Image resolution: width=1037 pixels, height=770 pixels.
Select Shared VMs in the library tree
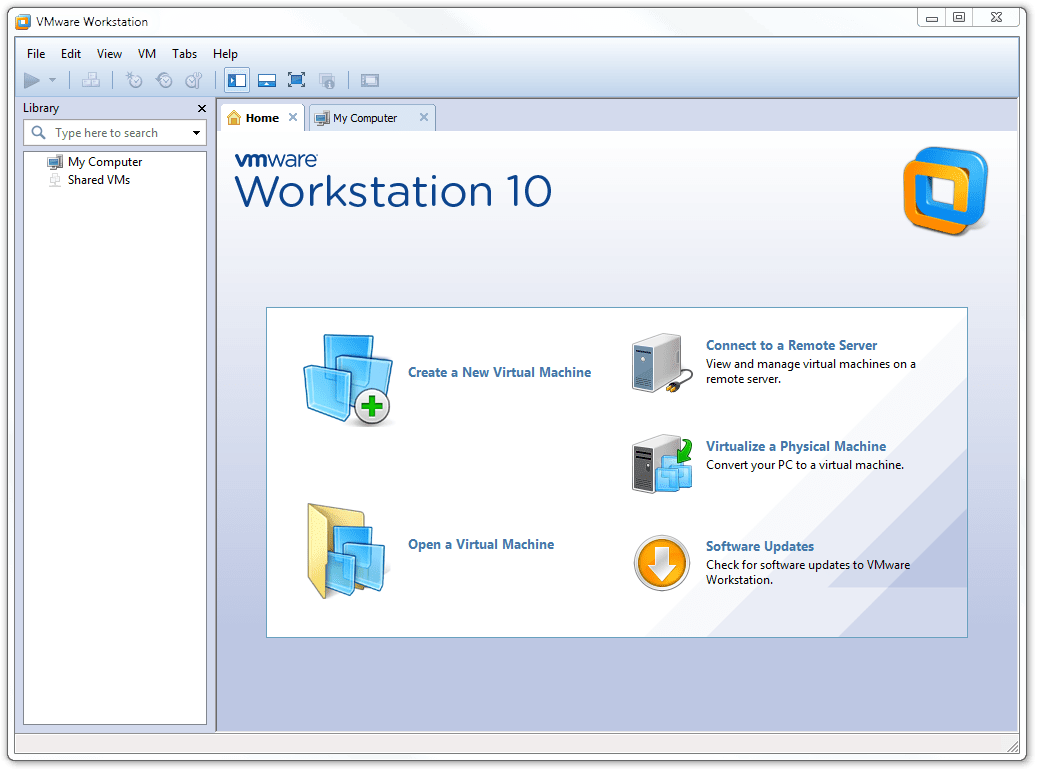point(89,180)
